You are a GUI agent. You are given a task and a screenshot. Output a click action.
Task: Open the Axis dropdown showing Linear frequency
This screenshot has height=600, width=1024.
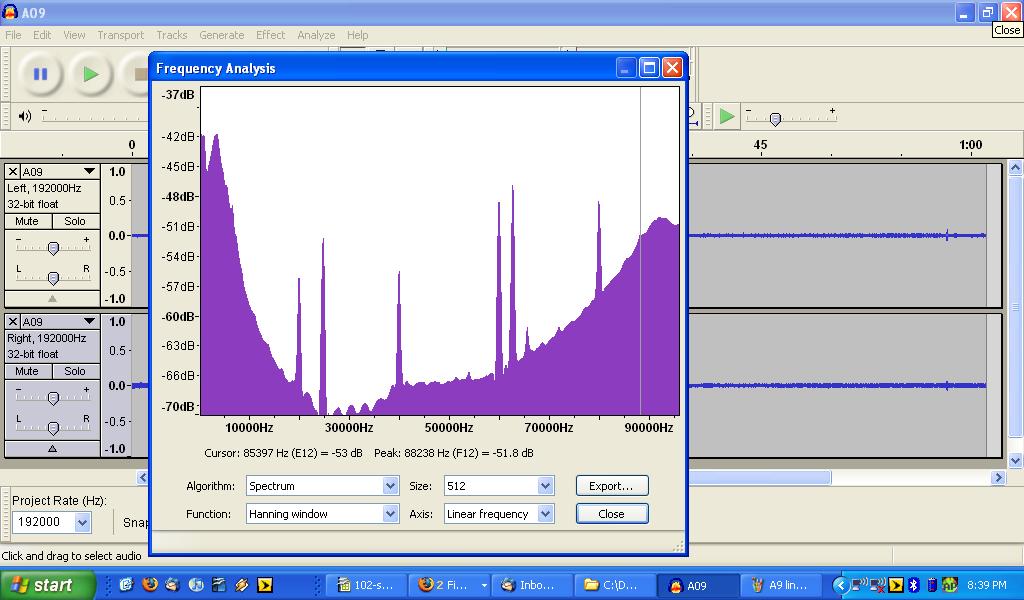[545, 514]
